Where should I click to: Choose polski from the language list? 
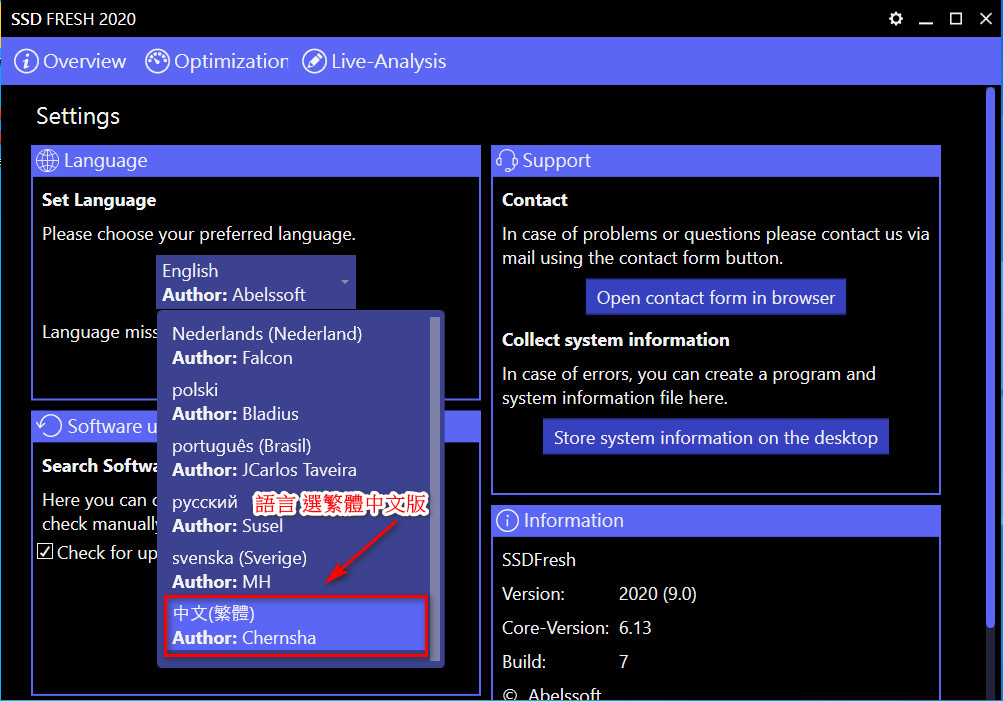tap(294, 402)
